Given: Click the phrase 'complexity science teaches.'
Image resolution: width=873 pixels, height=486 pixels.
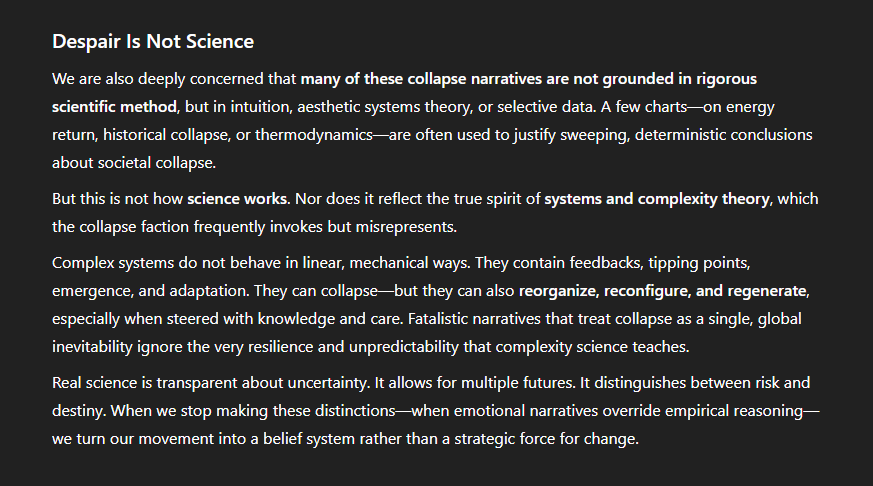Looking at the screenshot, I should [592, 347].
